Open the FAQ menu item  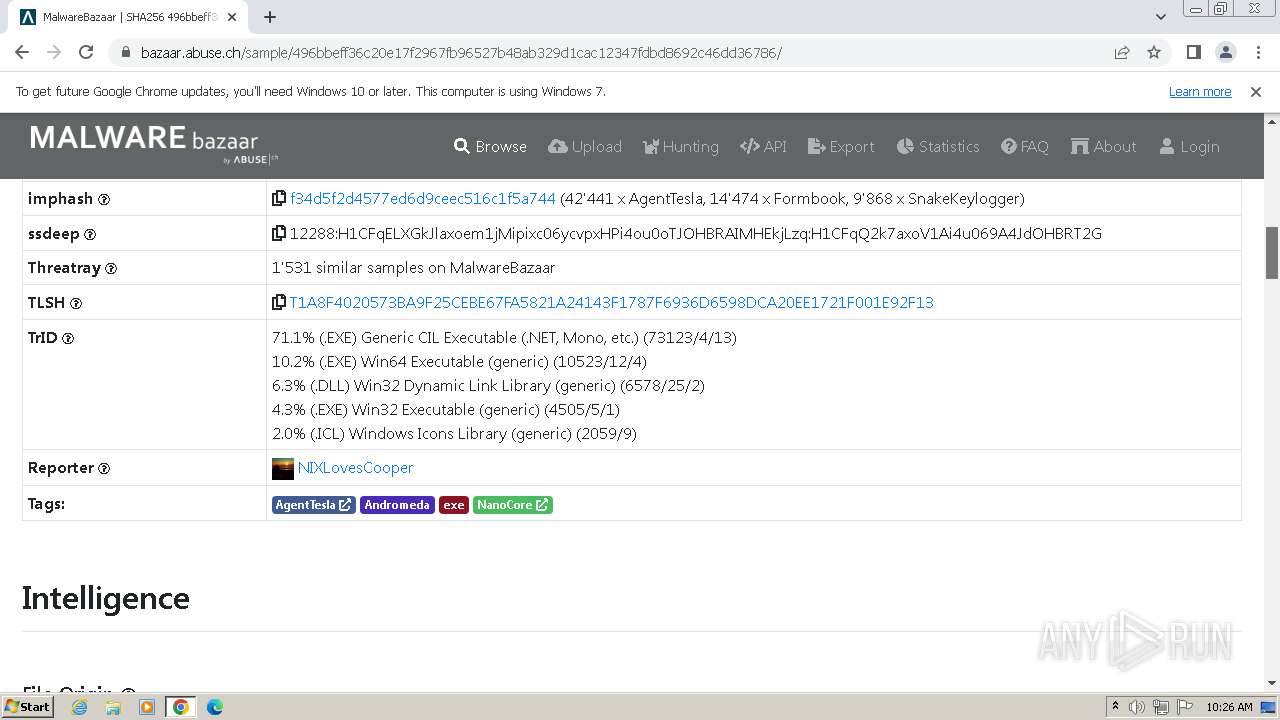click(x=1025, y=146)
